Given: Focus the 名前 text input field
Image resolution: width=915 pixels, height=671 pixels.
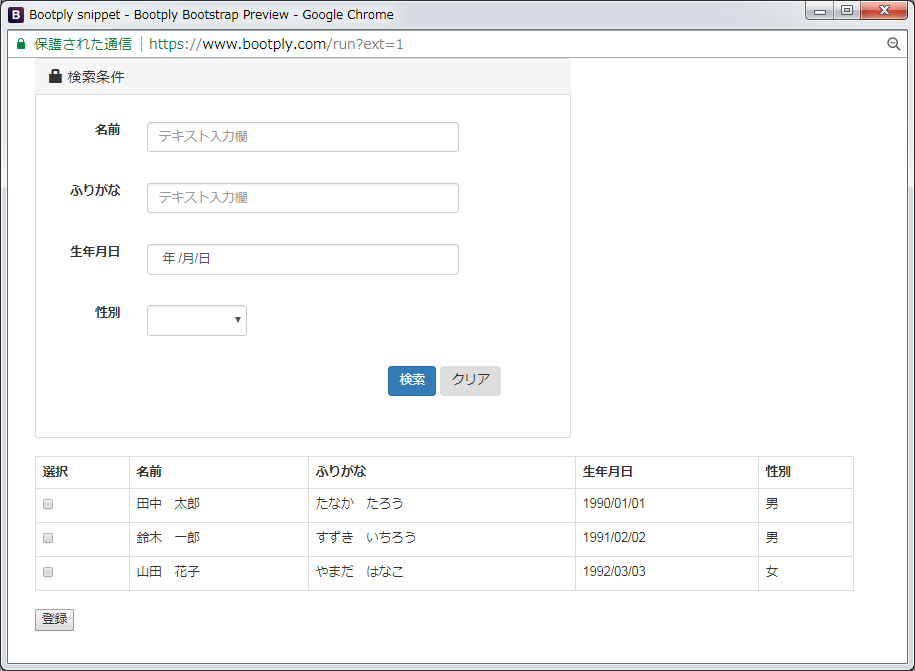Looking at the screenshot, I should tap(302, 137).
